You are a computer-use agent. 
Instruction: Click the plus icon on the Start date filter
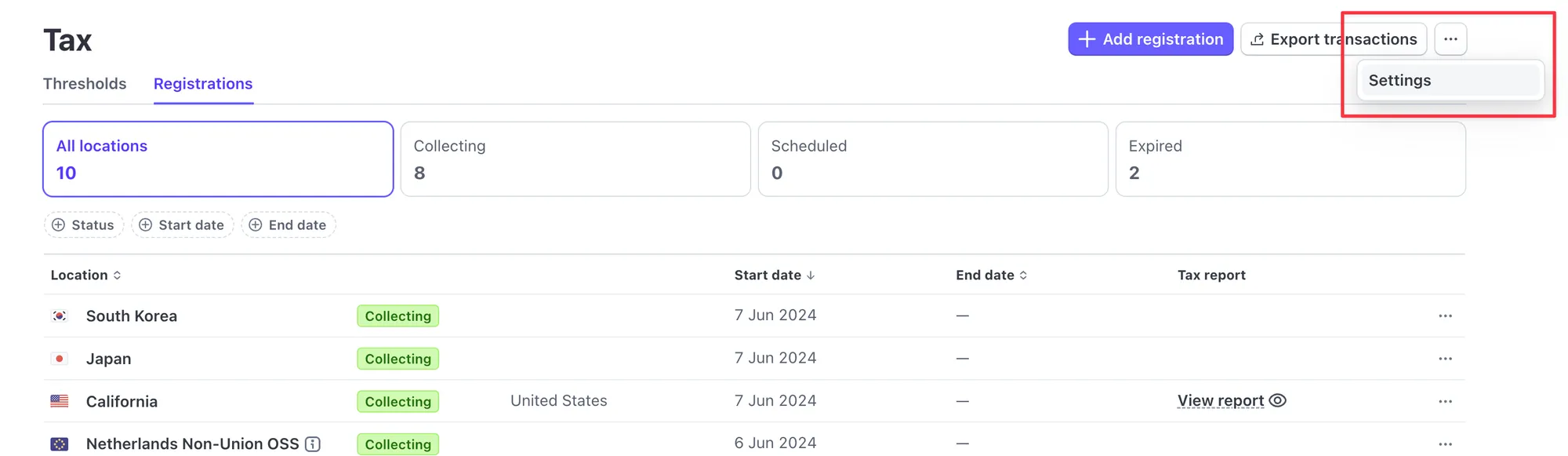(x=146, y=224)
